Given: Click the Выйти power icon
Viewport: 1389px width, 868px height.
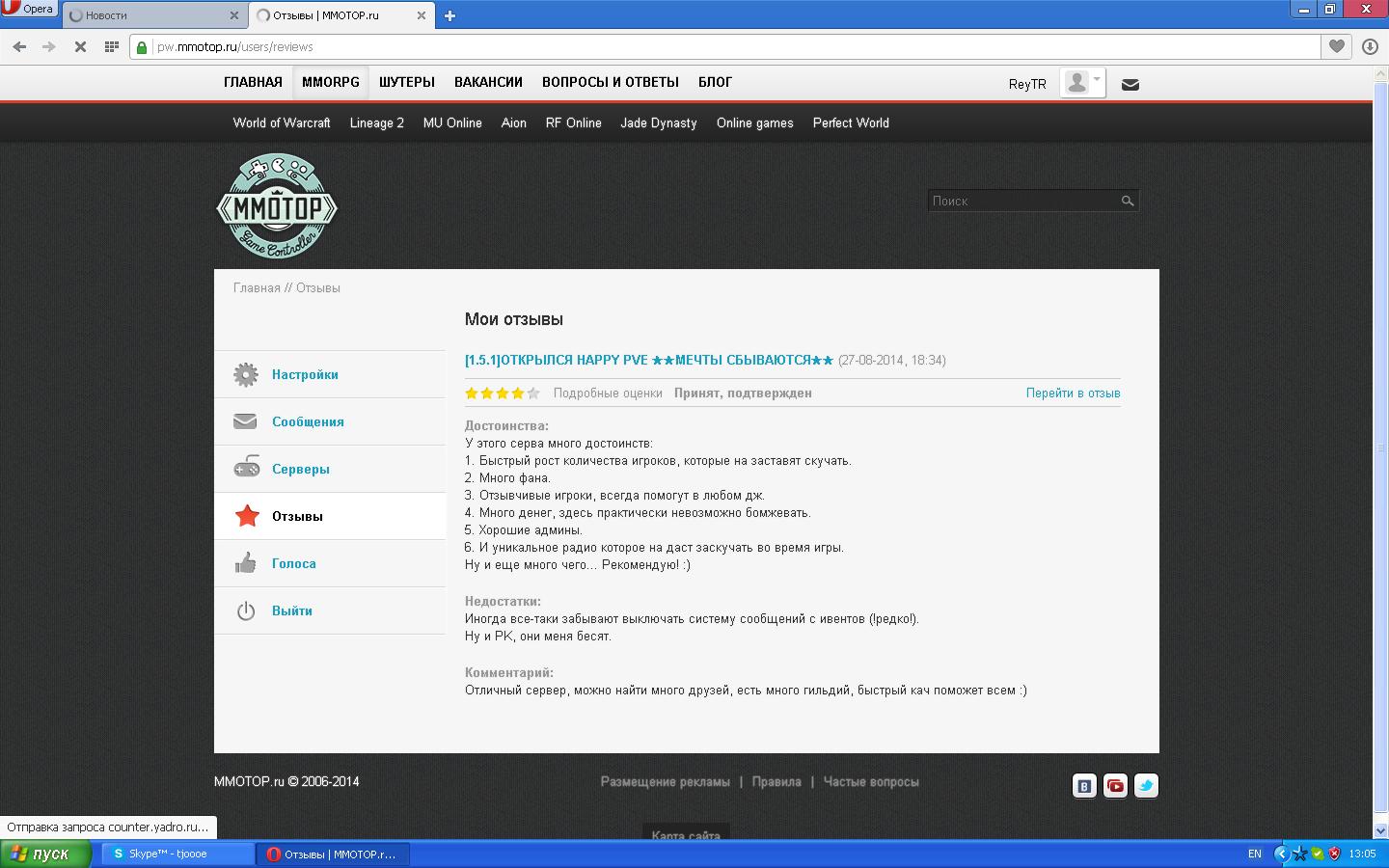Looking at the screenshot, I should pyautogui.click(x=246, y=610).
